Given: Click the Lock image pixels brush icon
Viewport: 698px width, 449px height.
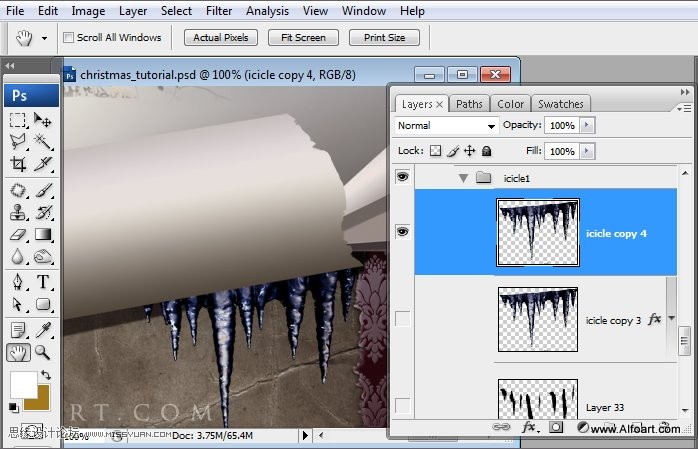Looking at the screenshot, I should click(x=453, y=151).
